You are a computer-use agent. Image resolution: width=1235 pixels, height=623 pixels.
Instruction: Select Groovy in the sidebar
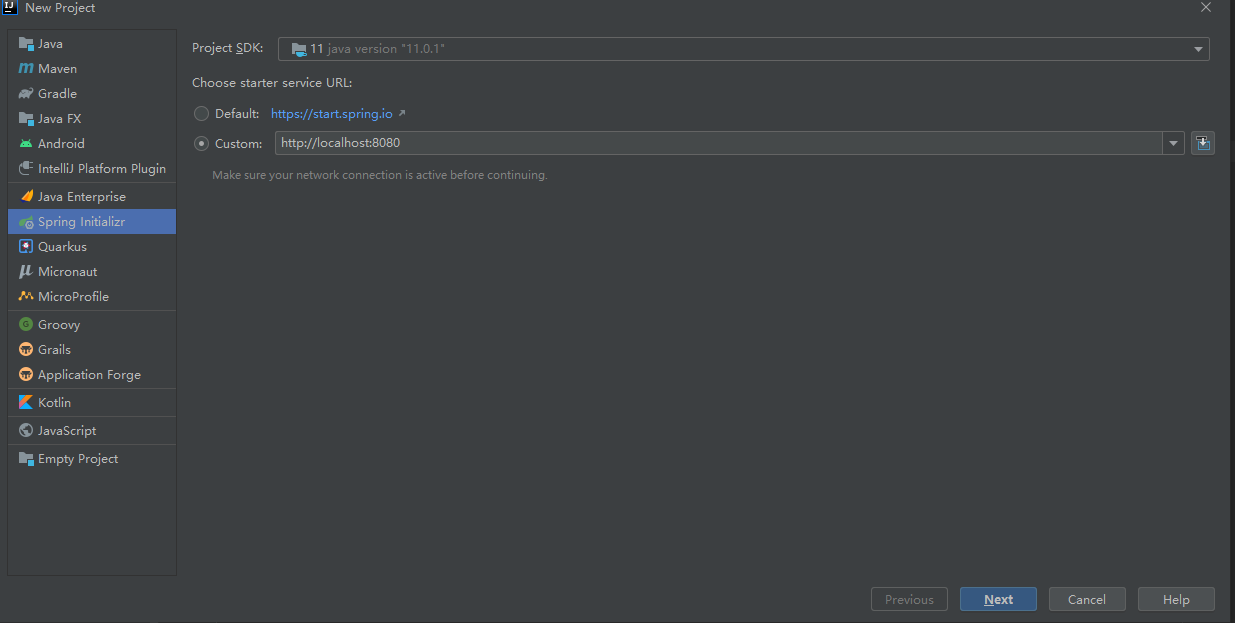(x=92, y=325)
